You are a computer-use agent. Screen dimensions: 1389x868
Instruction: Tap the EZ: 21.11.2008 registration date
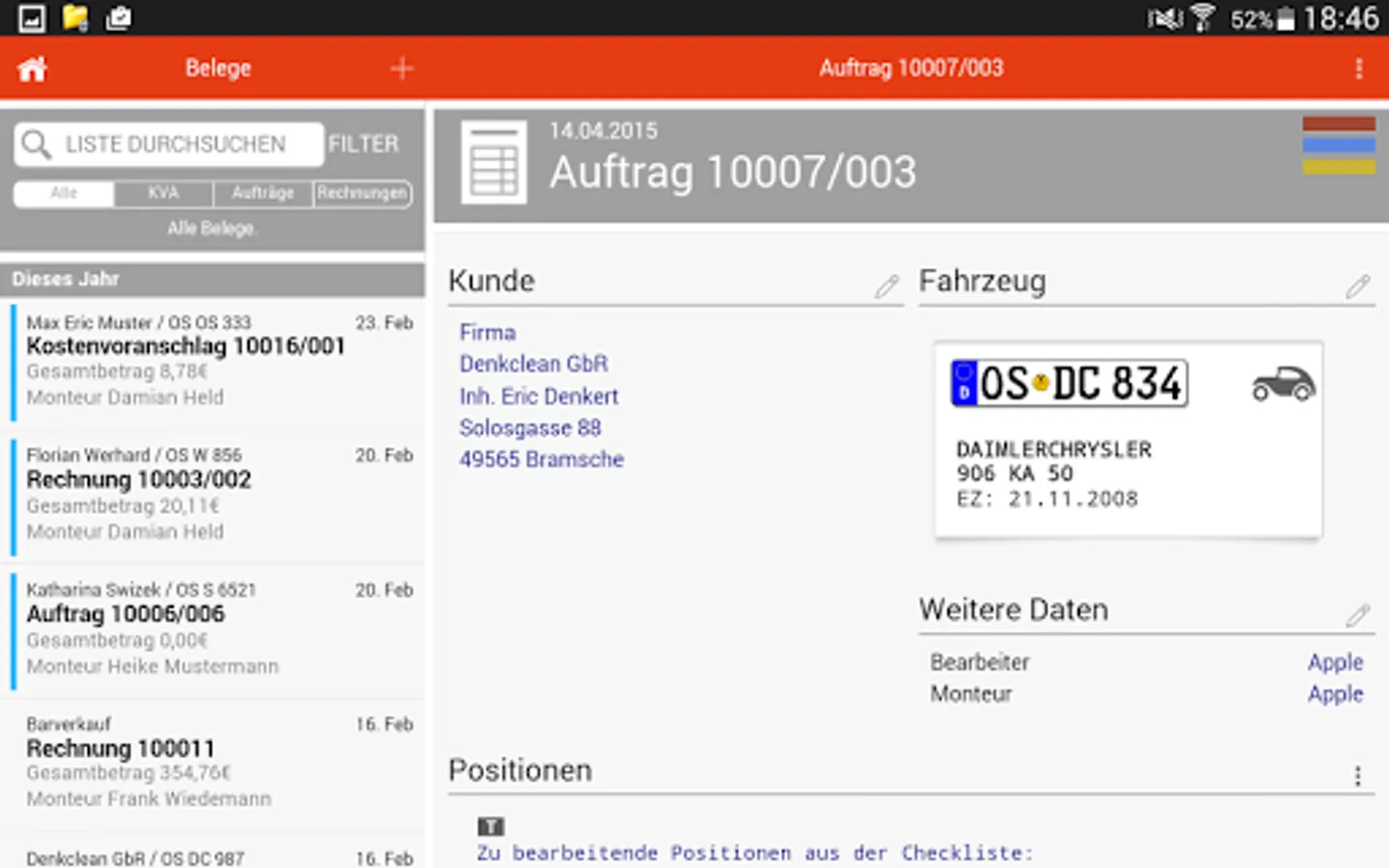click(1047, 499)
